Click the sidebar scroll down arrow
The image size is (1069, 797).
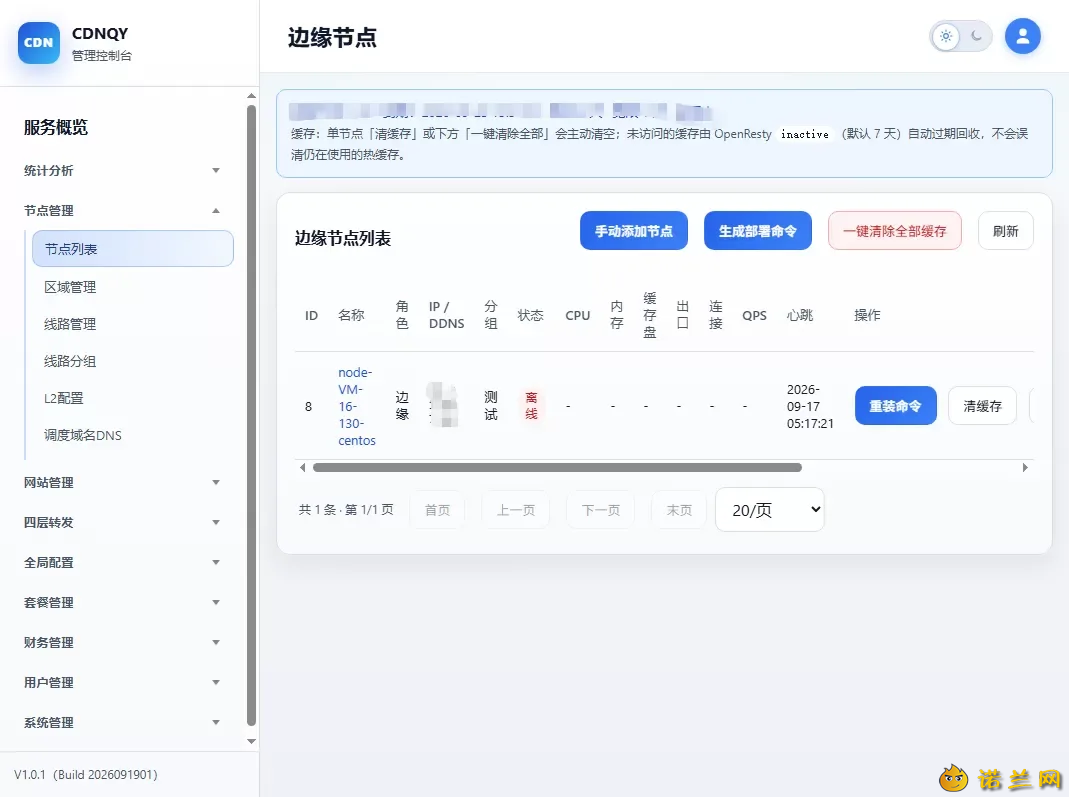tap(252, 741)
